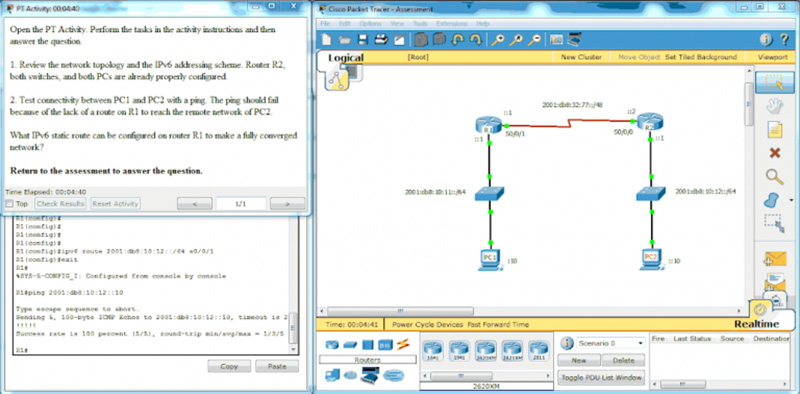Click the Toggle PDU List Window button
The height and width of the screenshot is (394, 800).
point(601,378)
